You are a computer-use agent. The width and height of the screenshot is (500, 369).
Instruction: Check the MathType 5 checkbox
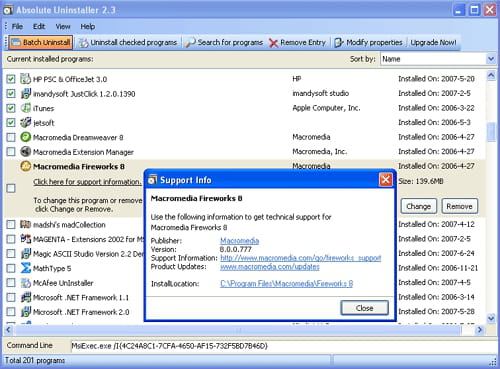(11, 268)
